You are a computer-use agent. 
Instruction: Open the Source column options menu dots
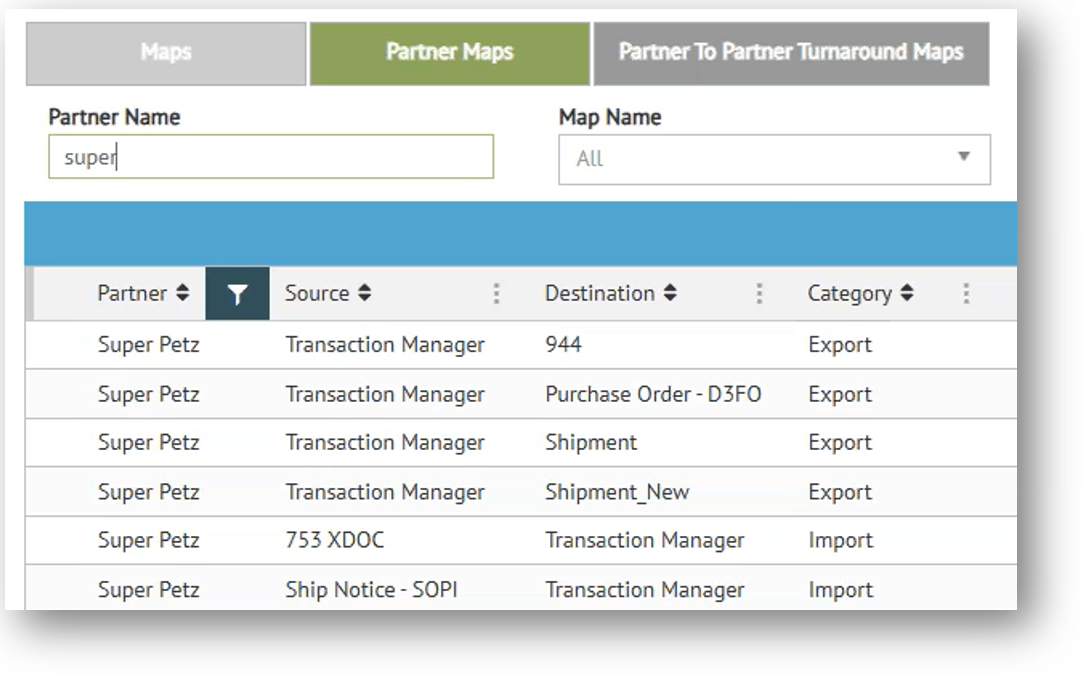point(496,294)
